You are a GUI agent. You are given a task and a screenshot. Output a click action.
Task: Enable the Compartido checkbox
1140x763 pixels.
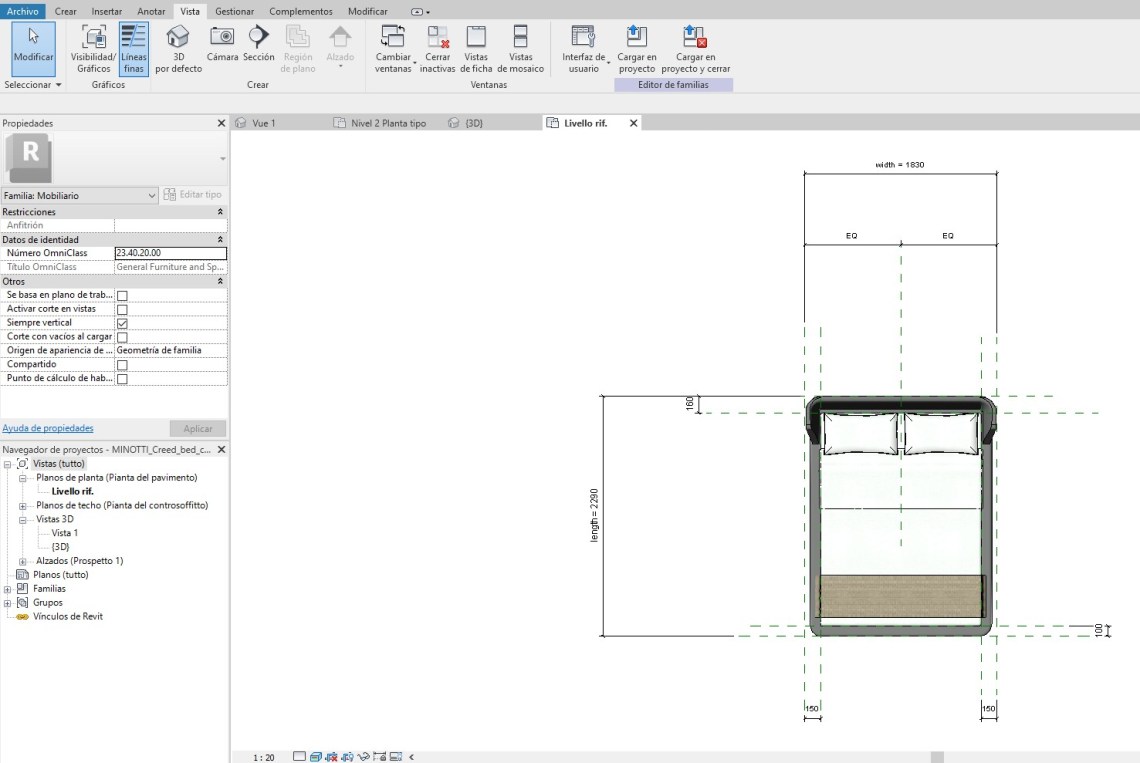pyautogui.click(x=122, y=365)
